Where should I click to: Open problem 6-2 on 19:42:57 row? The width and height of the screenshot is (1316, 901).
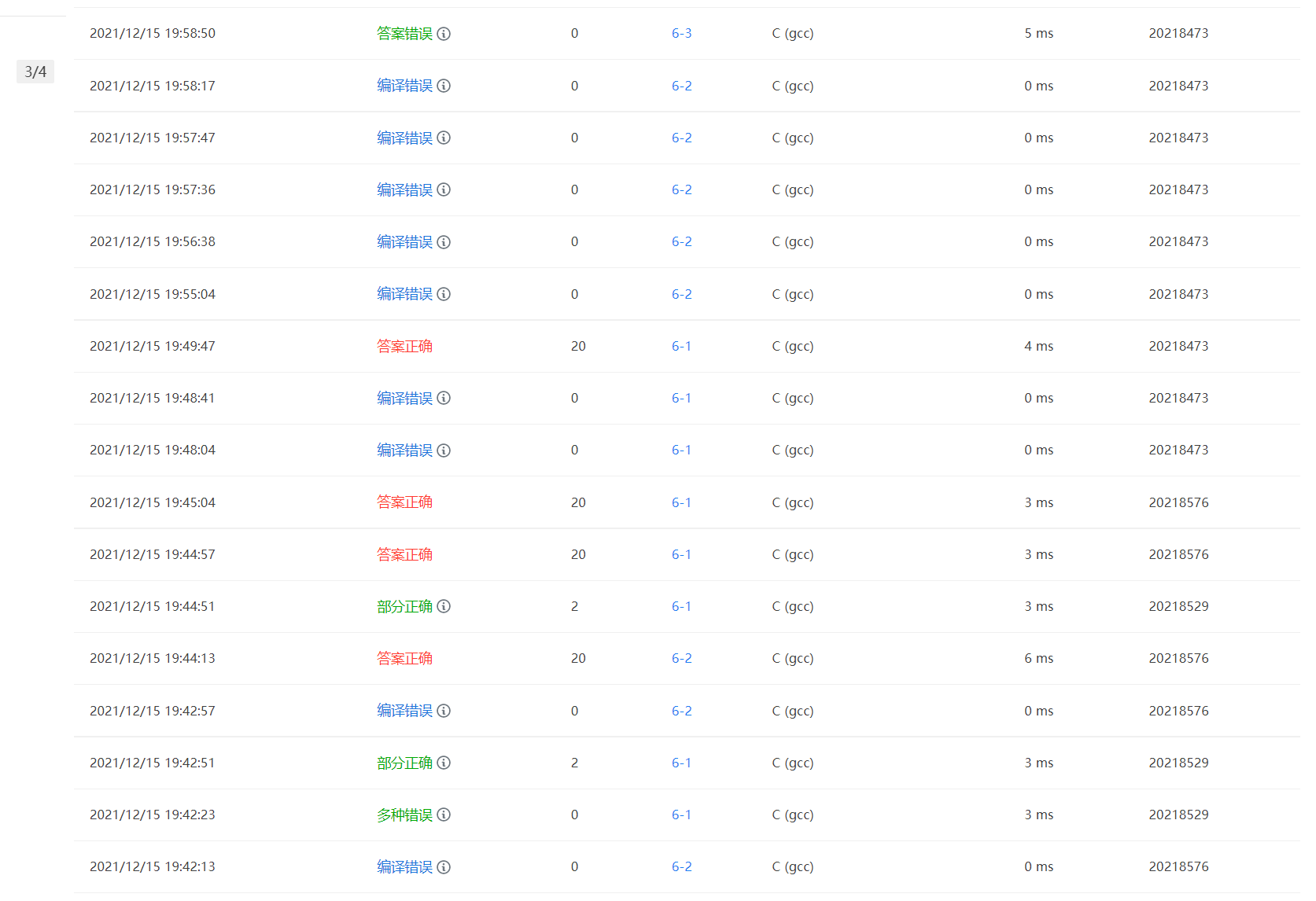682,711
